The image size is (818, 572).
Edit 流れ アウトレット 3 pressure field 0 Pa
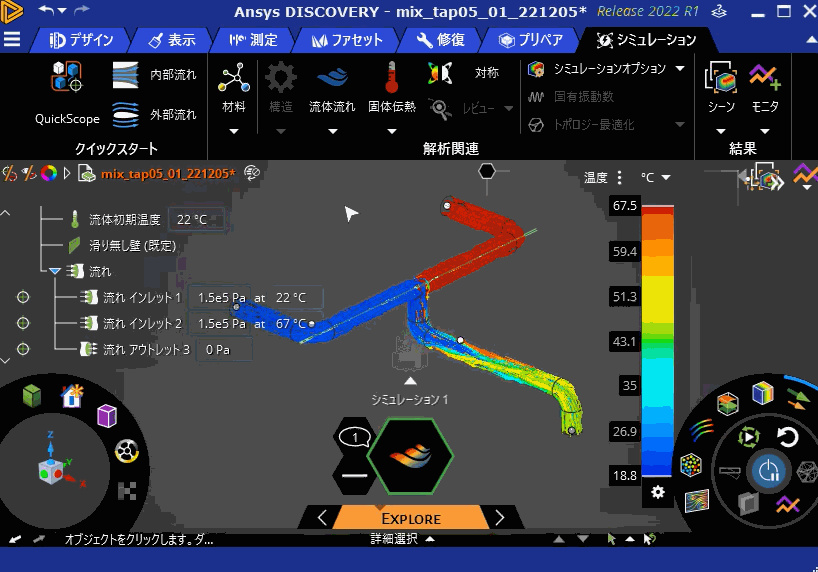tap(225, 350)
